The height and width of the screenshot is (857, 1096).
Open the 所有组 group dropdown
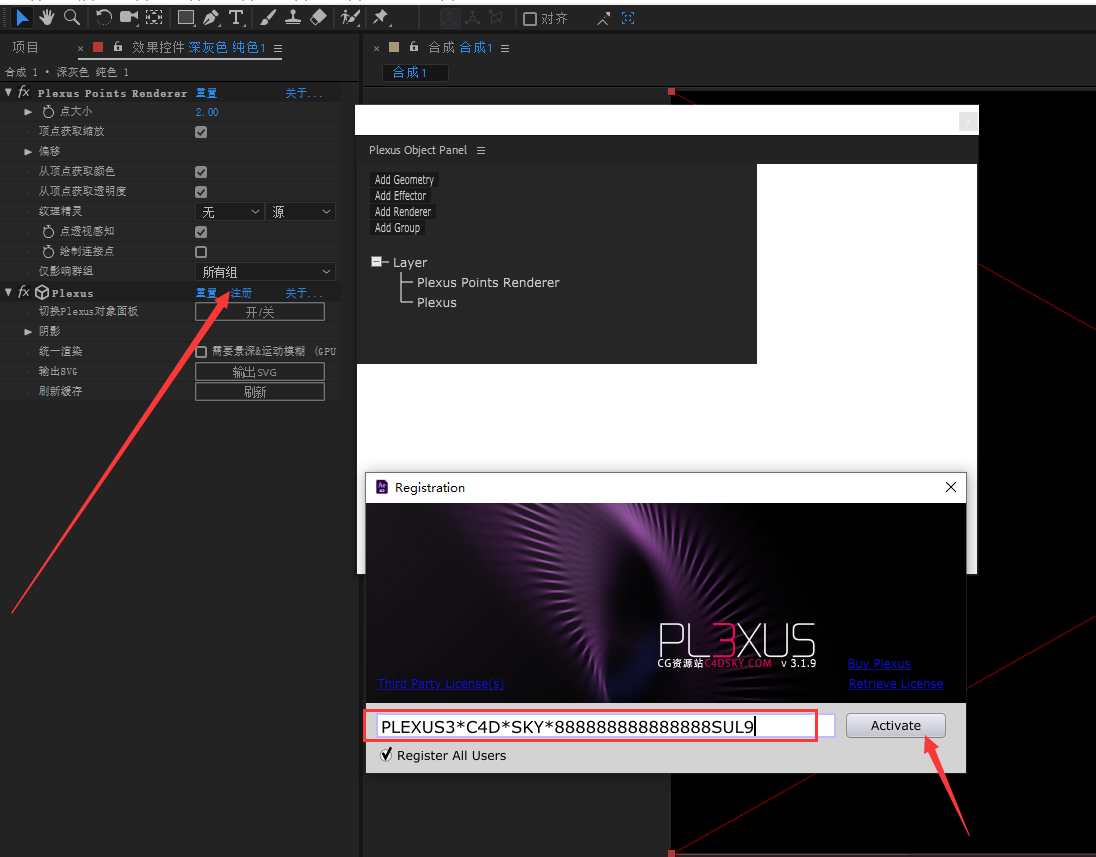[x=265, y=272]
